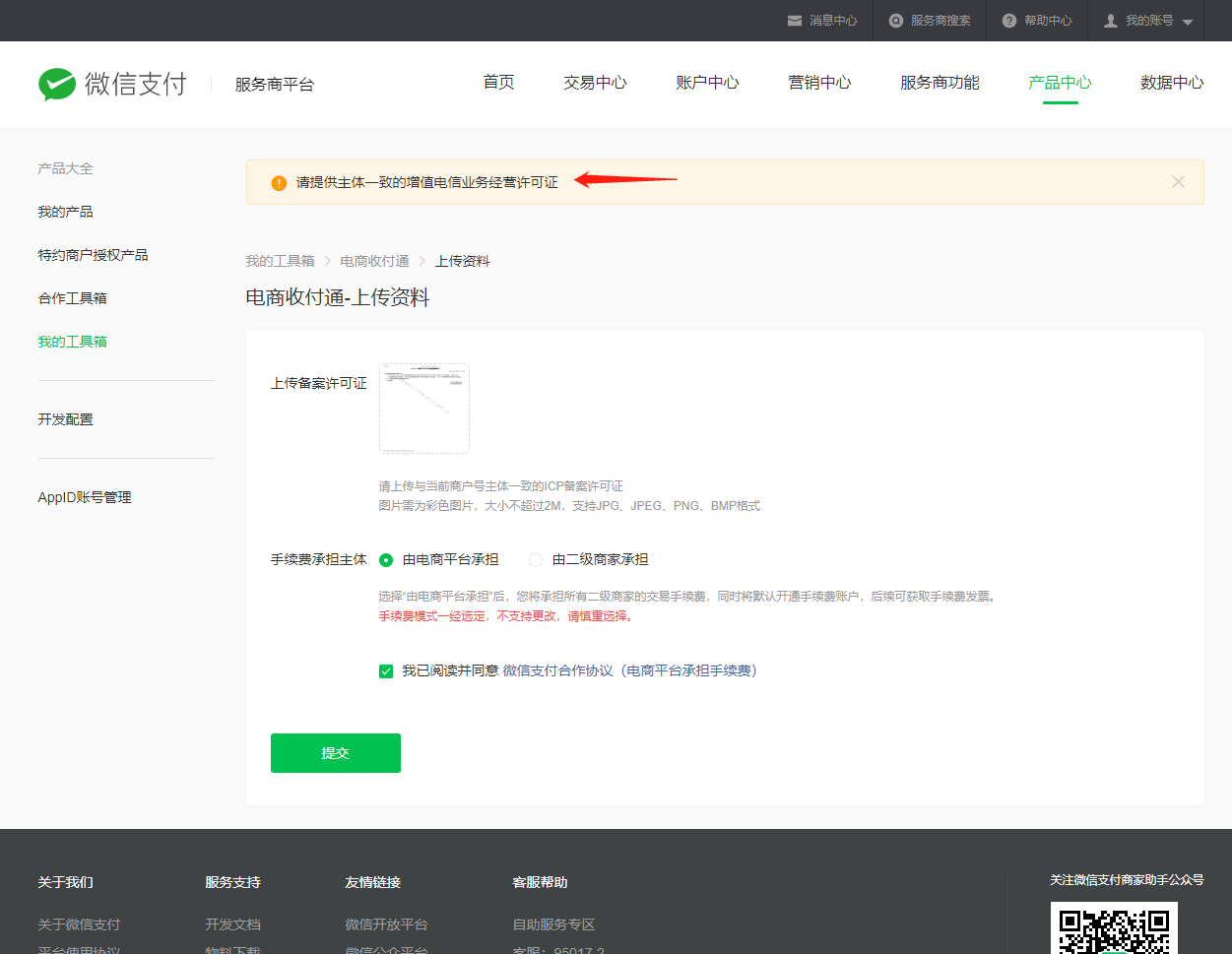
Task: Click 消息中心 text in top bar
Action: pyautogui.click(x=833, y=21)
